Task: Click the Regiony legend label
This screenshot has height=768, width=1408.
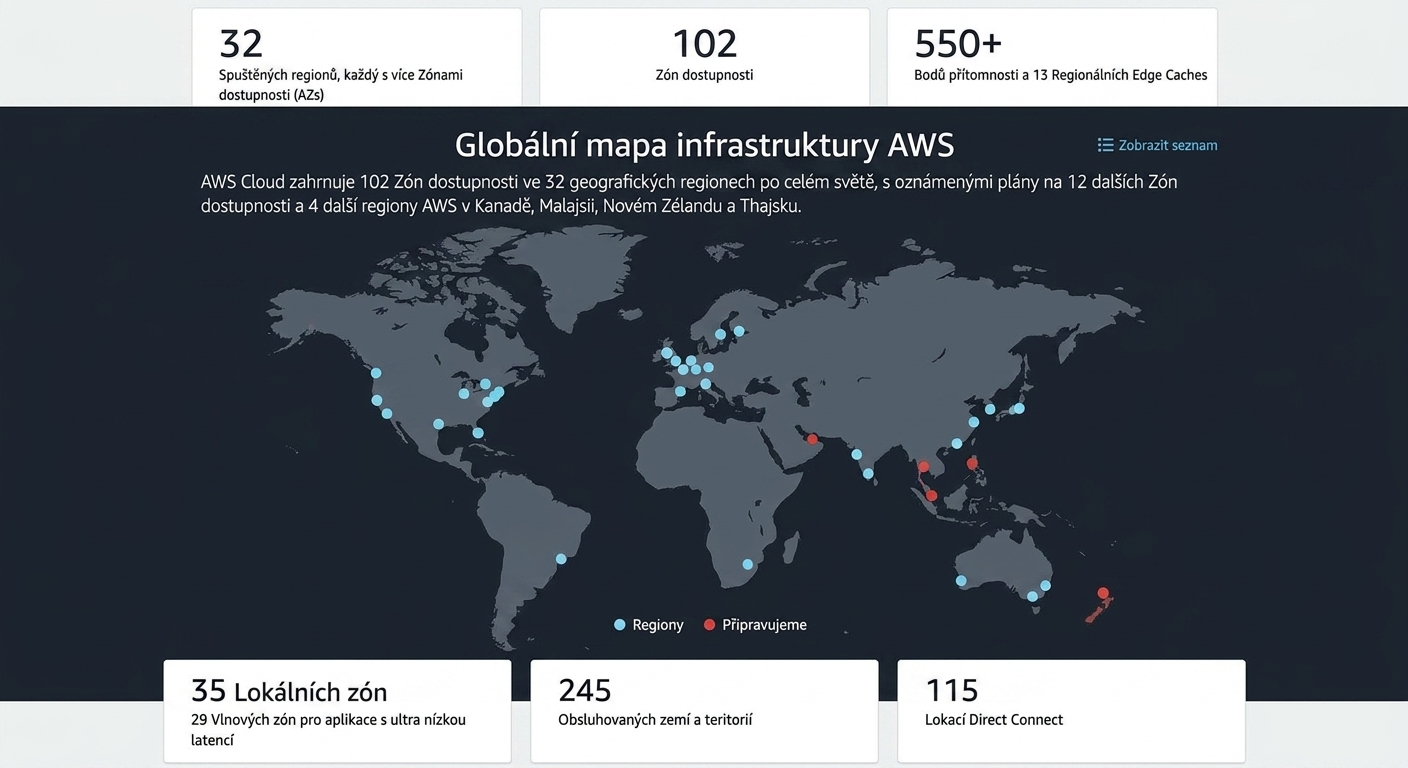Action: click(658, 625)
